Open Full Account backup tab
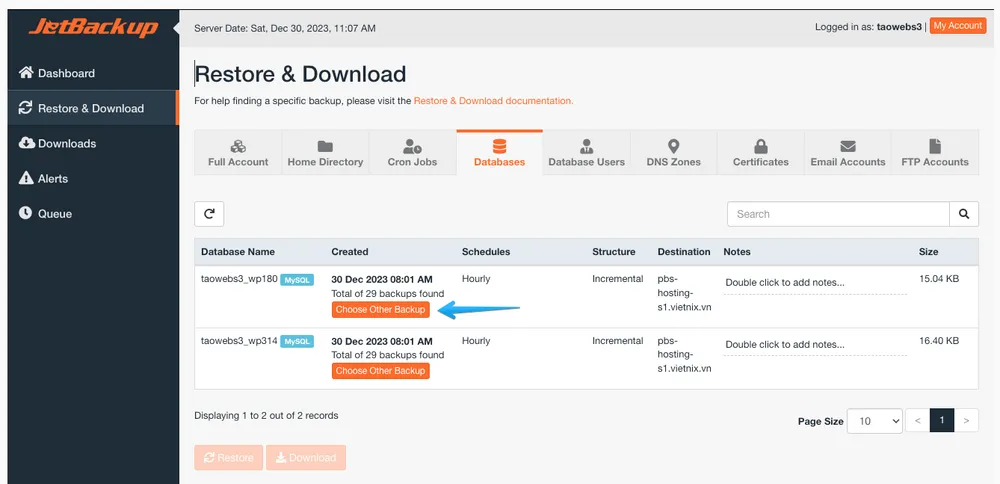 pos(238,153)
